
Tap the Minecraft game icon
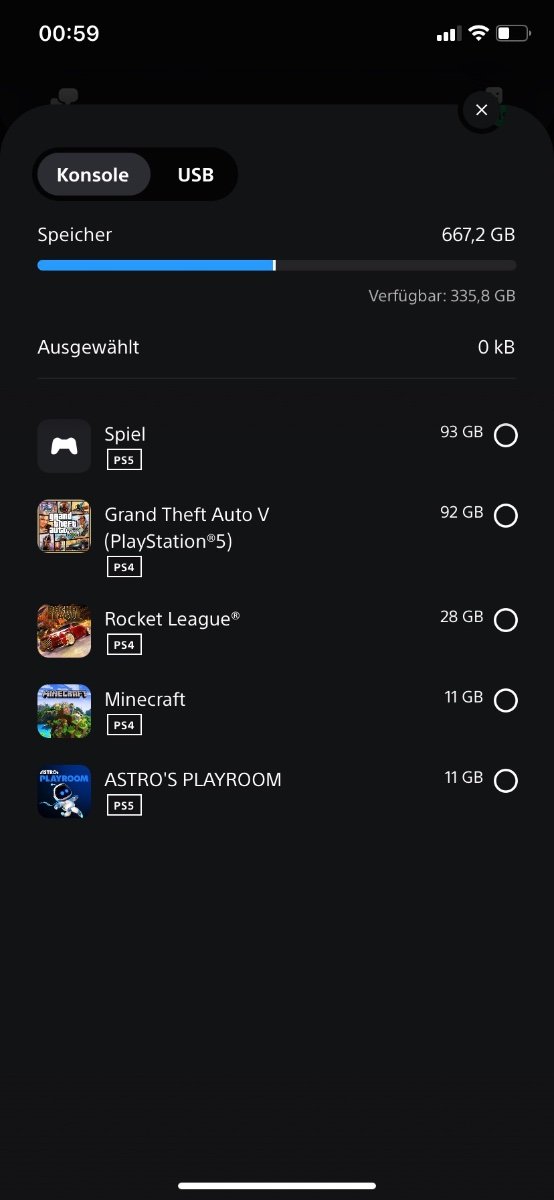pos(64,711)
